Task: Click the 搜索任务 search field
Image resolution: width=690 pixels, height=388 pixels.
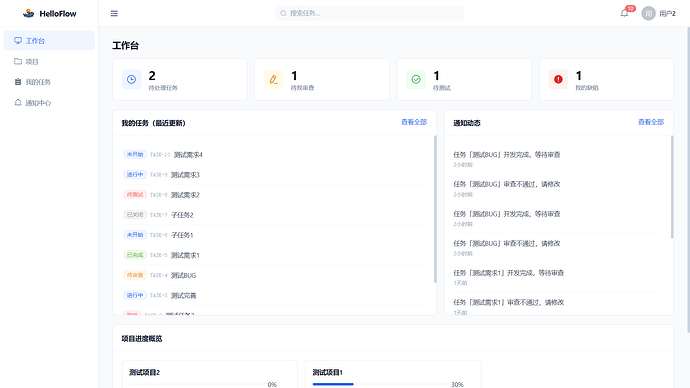Action: point(369,13)
